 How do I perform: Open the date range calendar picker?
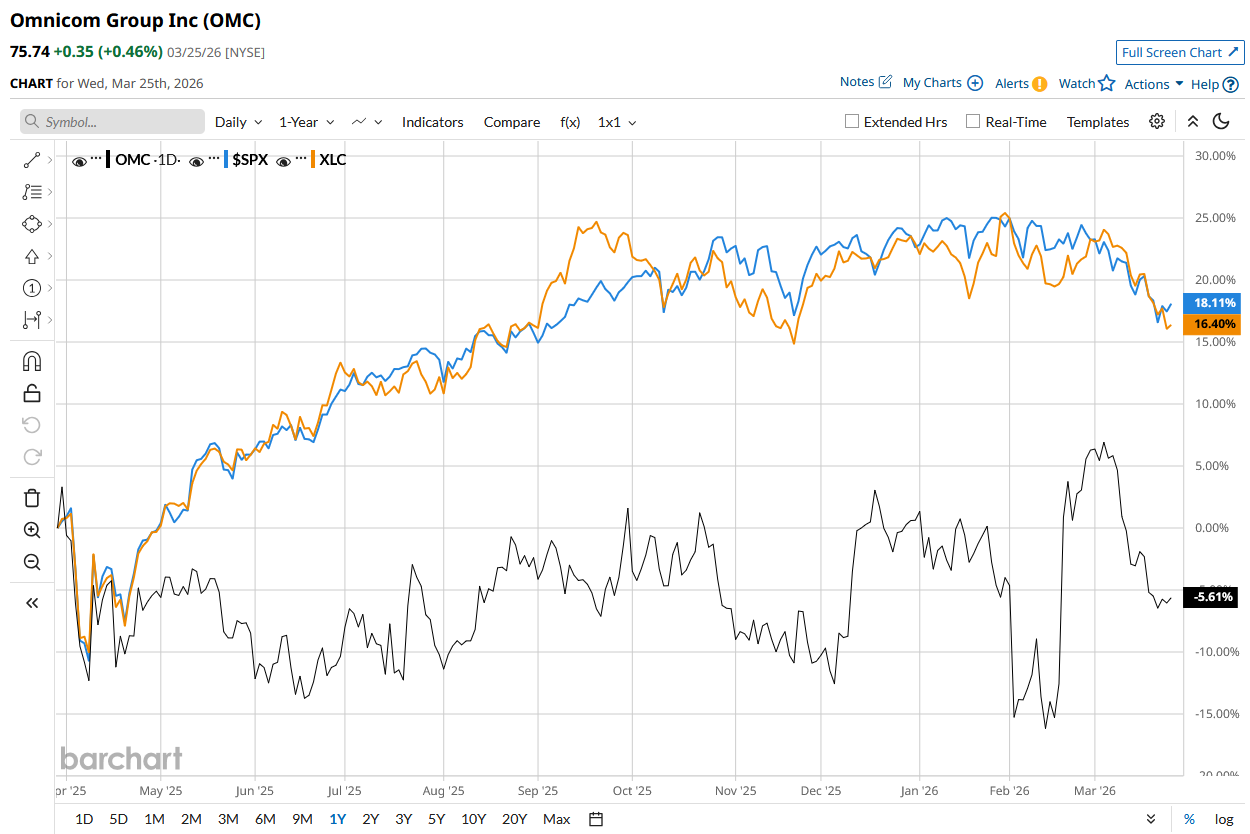596,819
